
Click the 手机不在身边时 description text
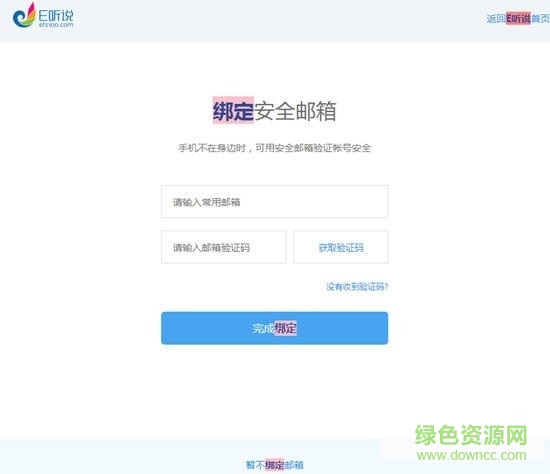click(275, 148)
